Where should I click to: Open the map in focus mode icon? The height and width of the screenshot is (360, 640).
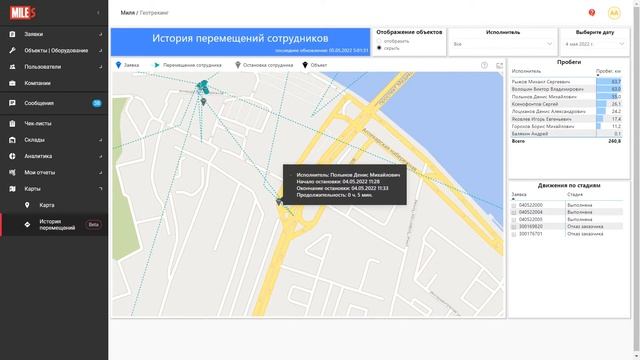(x=499, y=65)
